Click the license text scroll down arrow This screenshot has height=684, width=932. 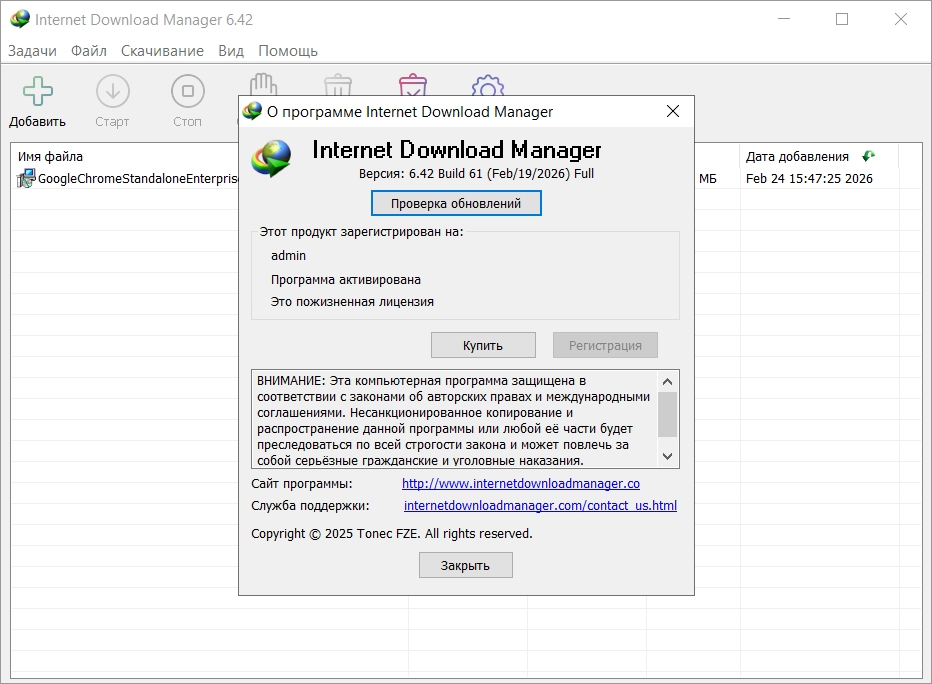(667, 456)
